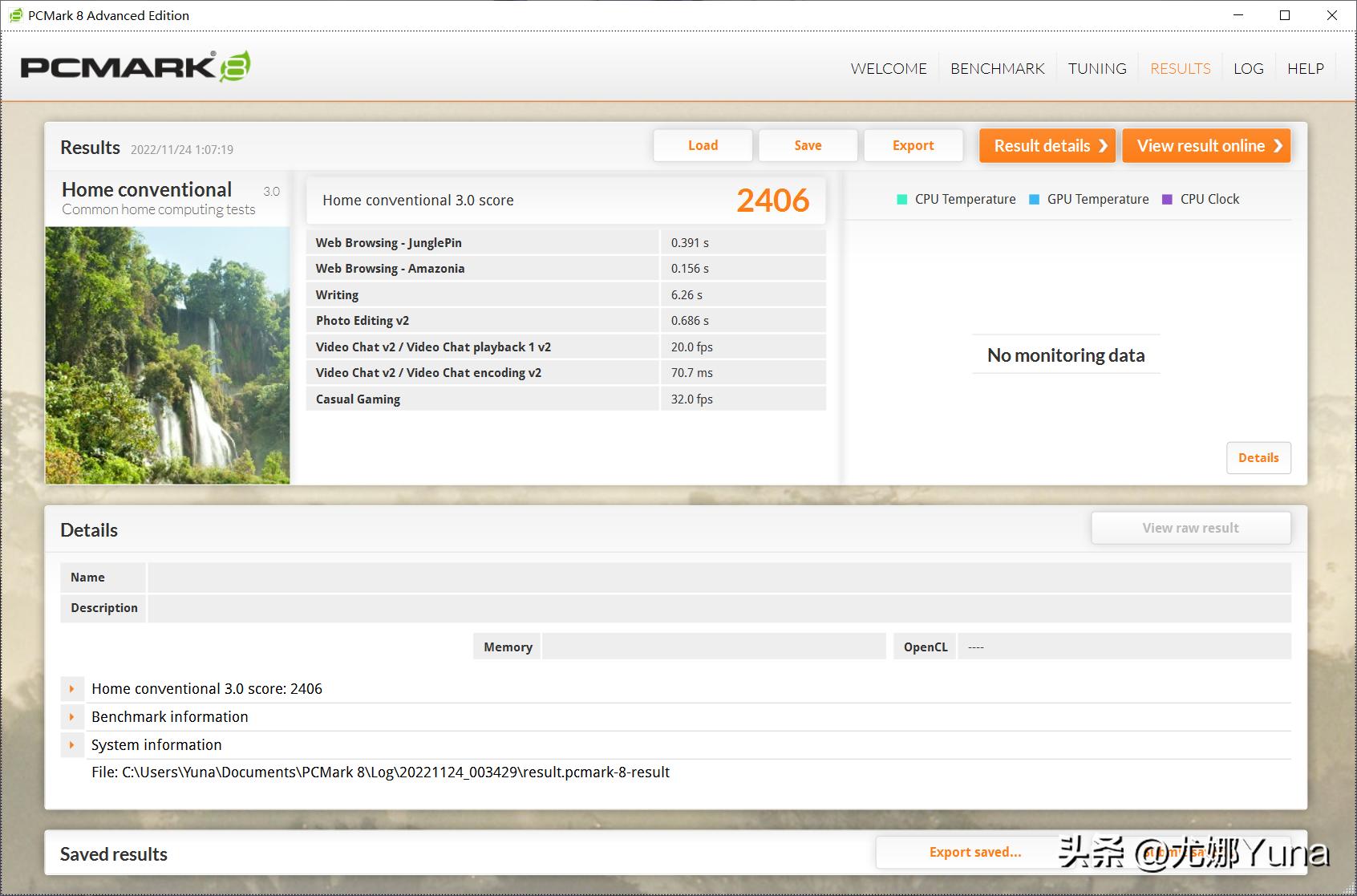Screen dimensions: 1357x896
Task: Click the CPU Temperature legend label
Action: tap(965, 200)
